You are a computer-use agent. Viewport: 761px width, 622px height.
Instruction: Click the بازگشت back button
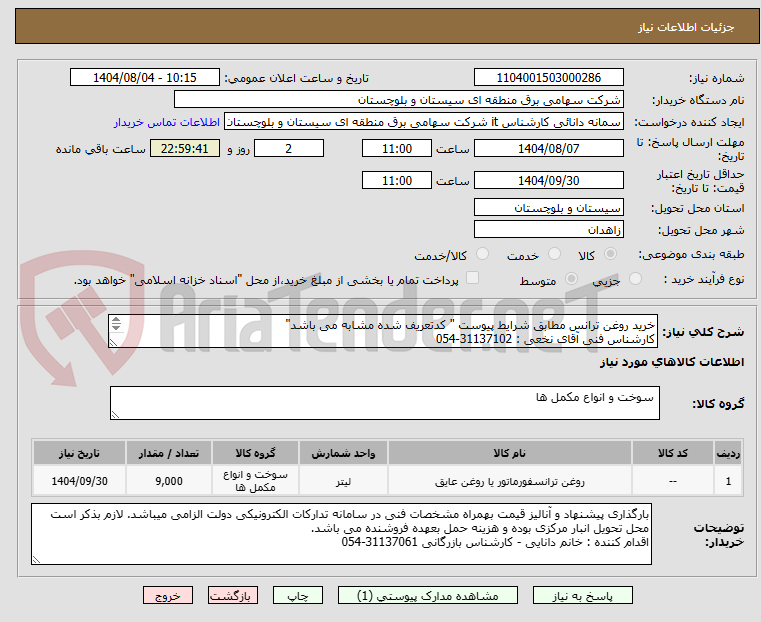(233, 595)
